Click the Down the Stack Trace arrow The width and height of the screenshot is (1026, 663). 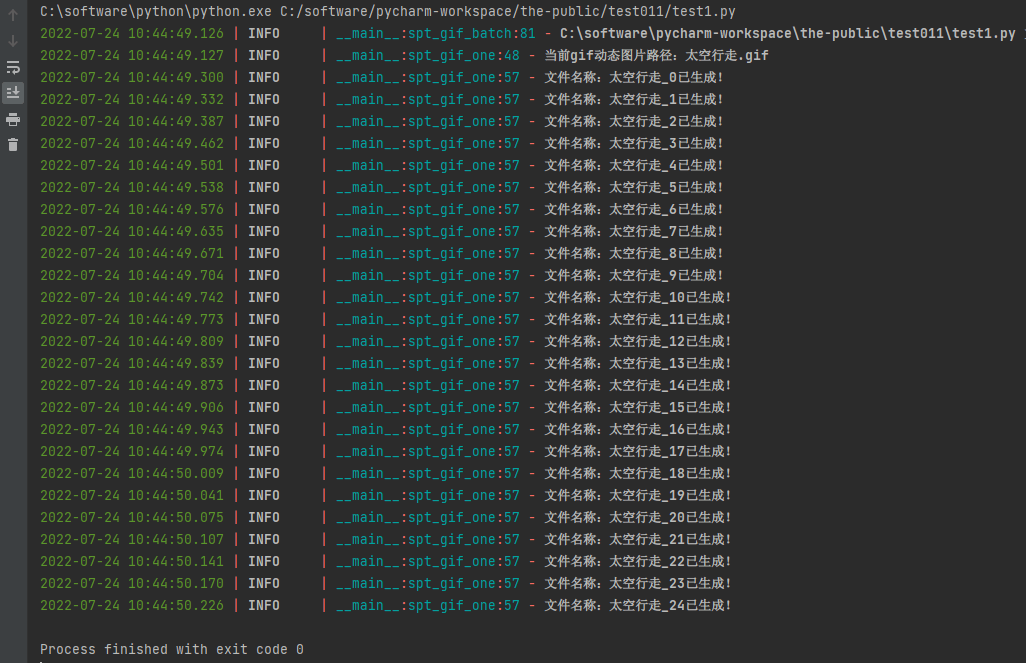point(13,41)
